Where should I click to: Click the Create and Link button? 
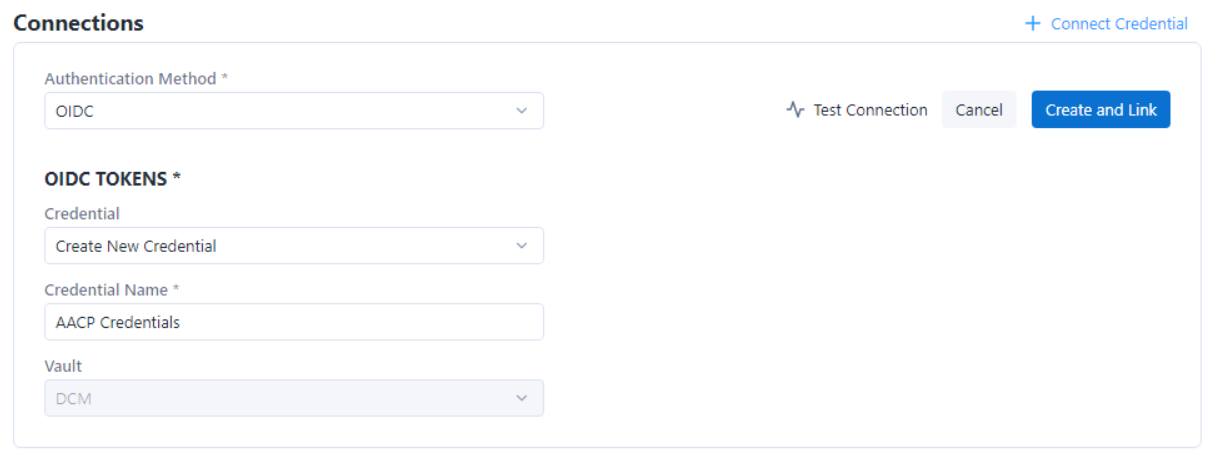click(1101, 110)
